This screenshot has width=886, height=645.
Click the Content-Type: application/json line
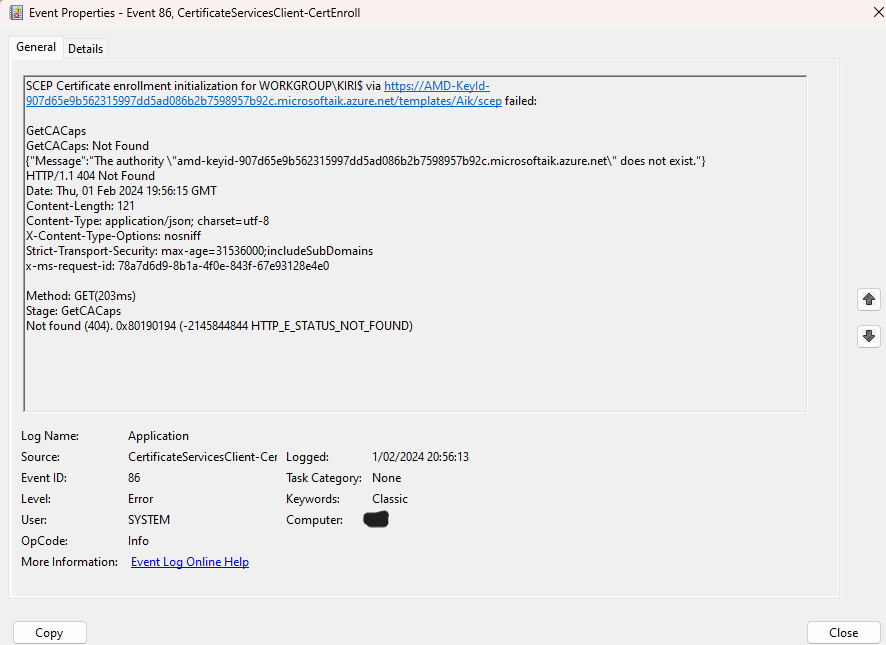tap(147, 220)
